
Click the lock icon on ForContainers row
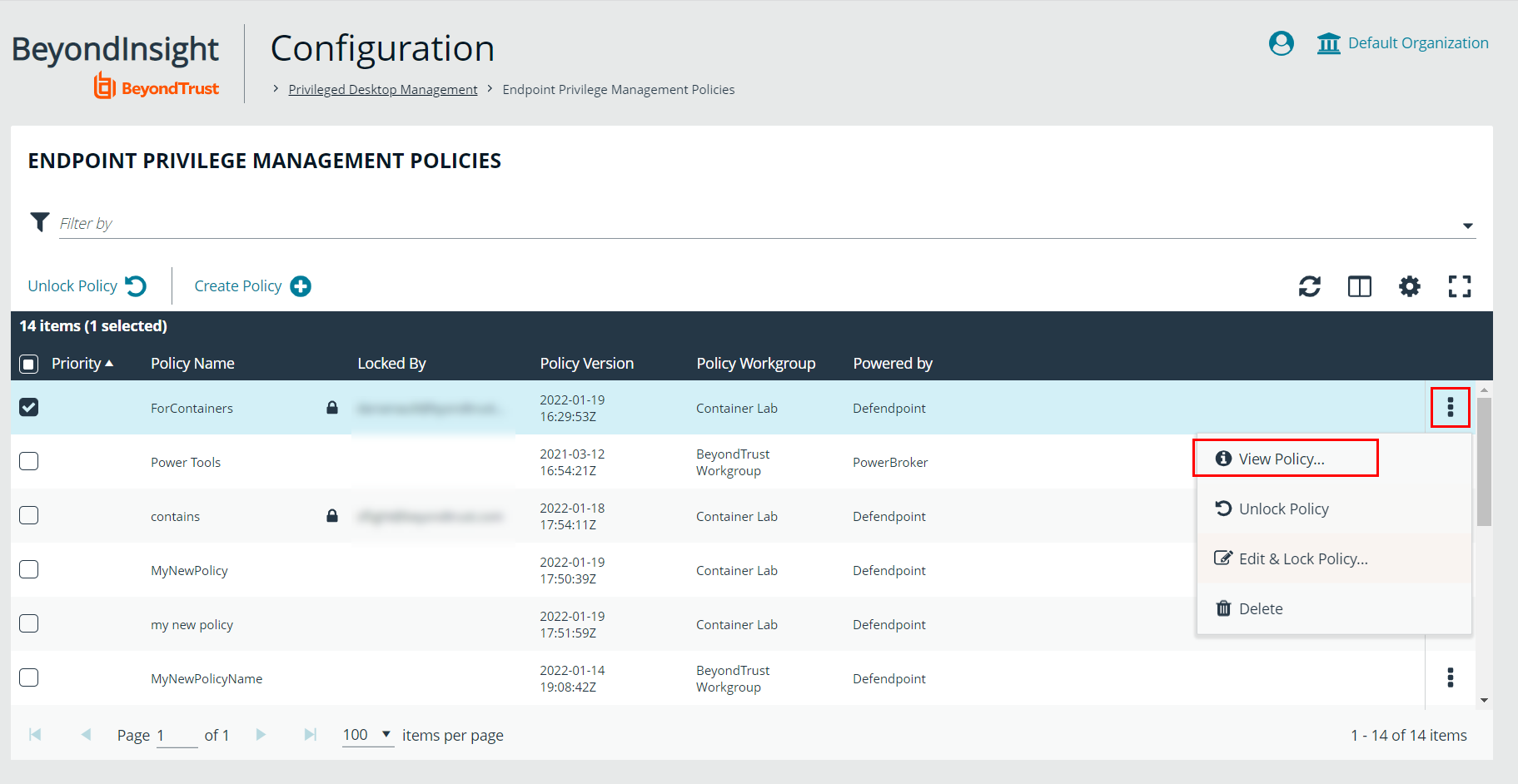332,408
